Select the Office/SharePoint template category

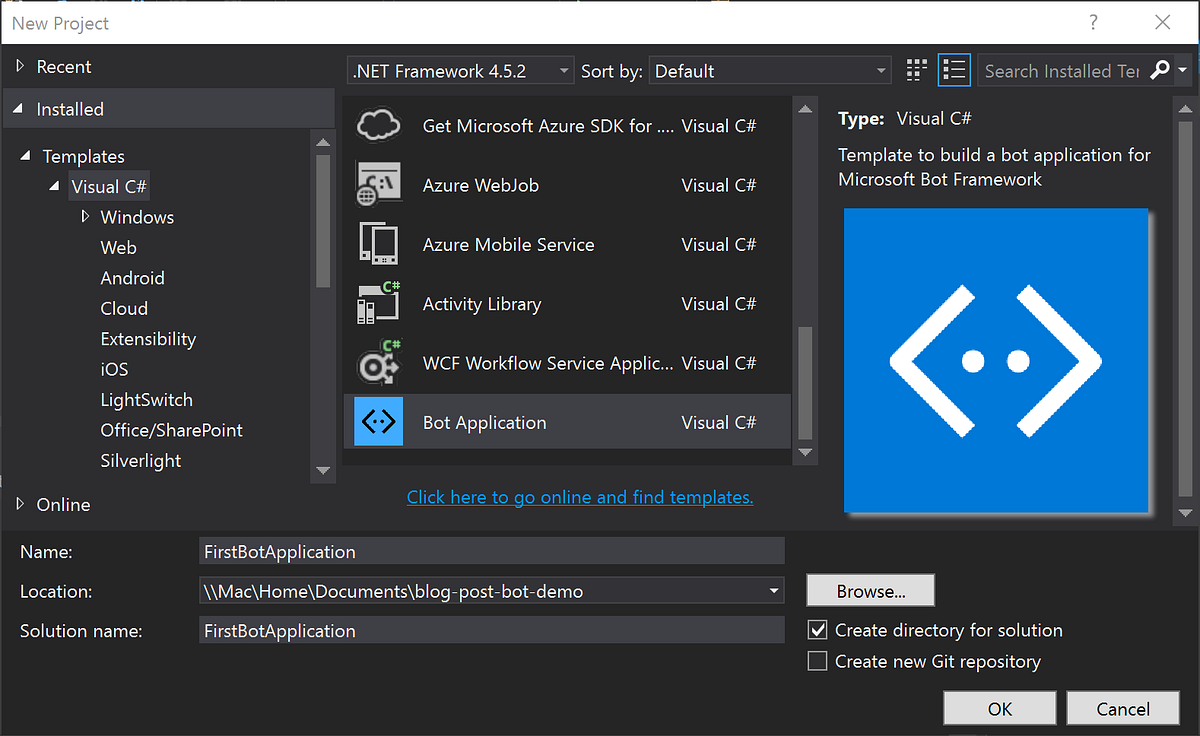click(x=170, y=430)
